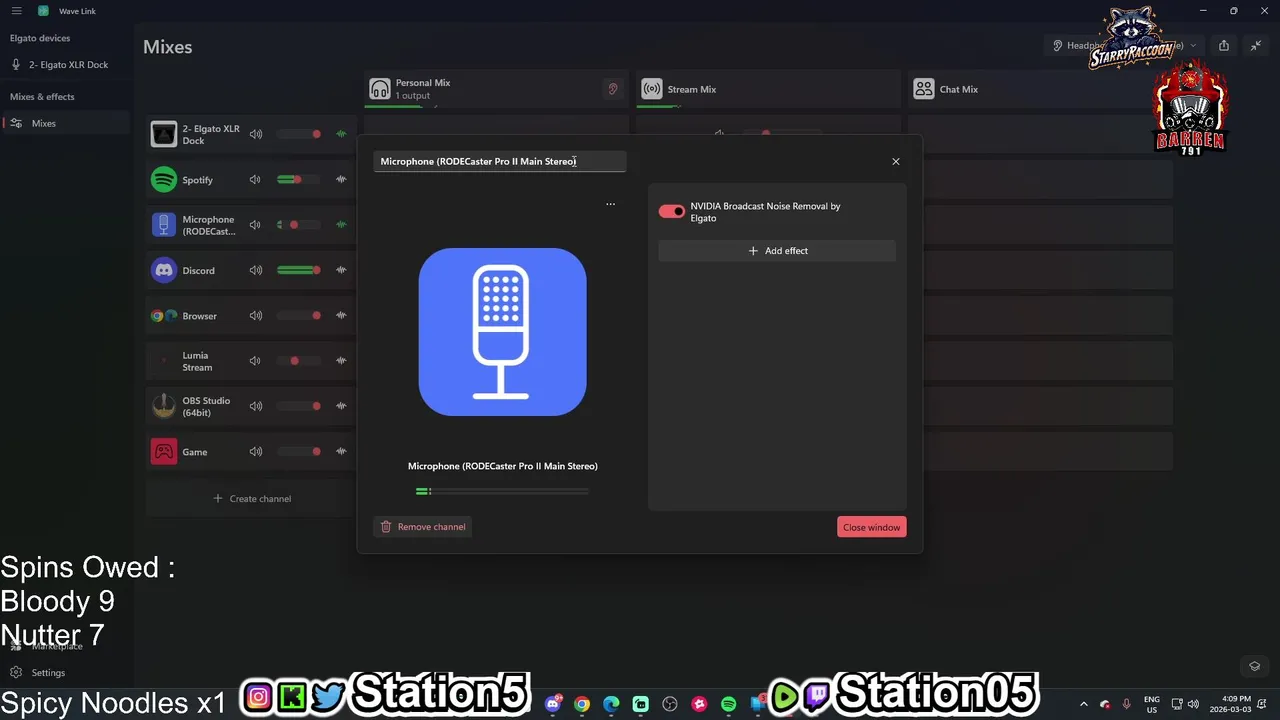Click the Microphone channel icon in the list

[164, 225]
